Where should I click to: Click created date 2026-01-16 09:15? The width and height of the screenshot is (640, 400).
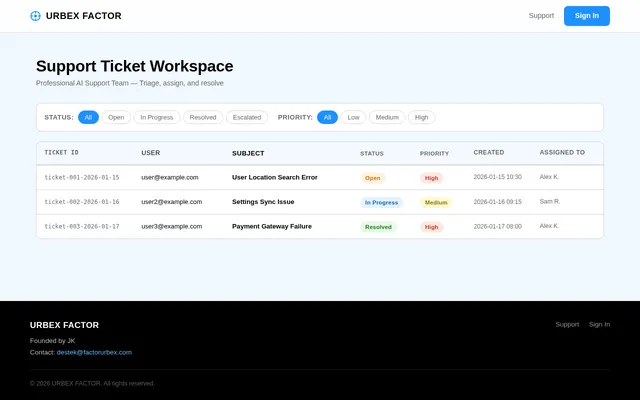point(498,202)
